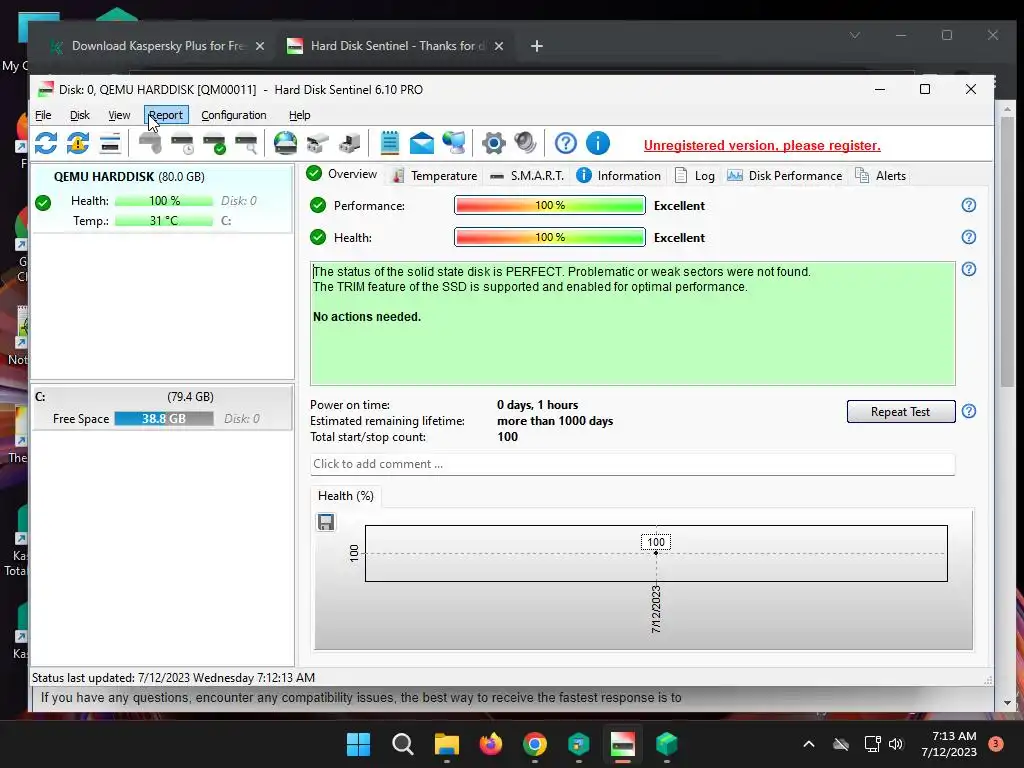Click the blue Refresh arrows toolbar icon
The width and height of the screenshot is (1024, 768).
pyautogui.click(x=46, y=143)
